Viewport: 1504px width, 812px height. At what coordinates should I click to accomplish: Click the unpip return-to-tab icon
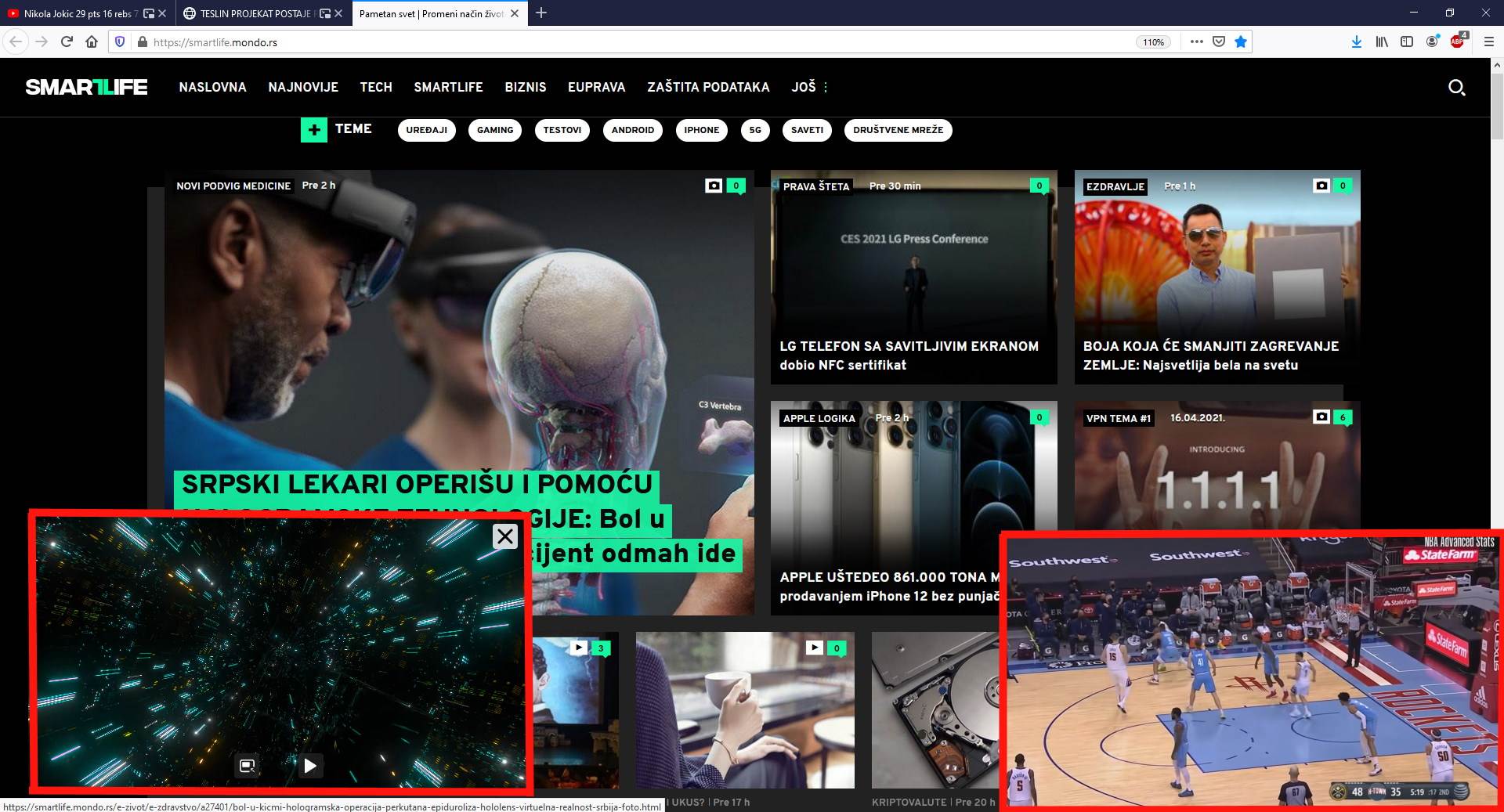[248, 766]
